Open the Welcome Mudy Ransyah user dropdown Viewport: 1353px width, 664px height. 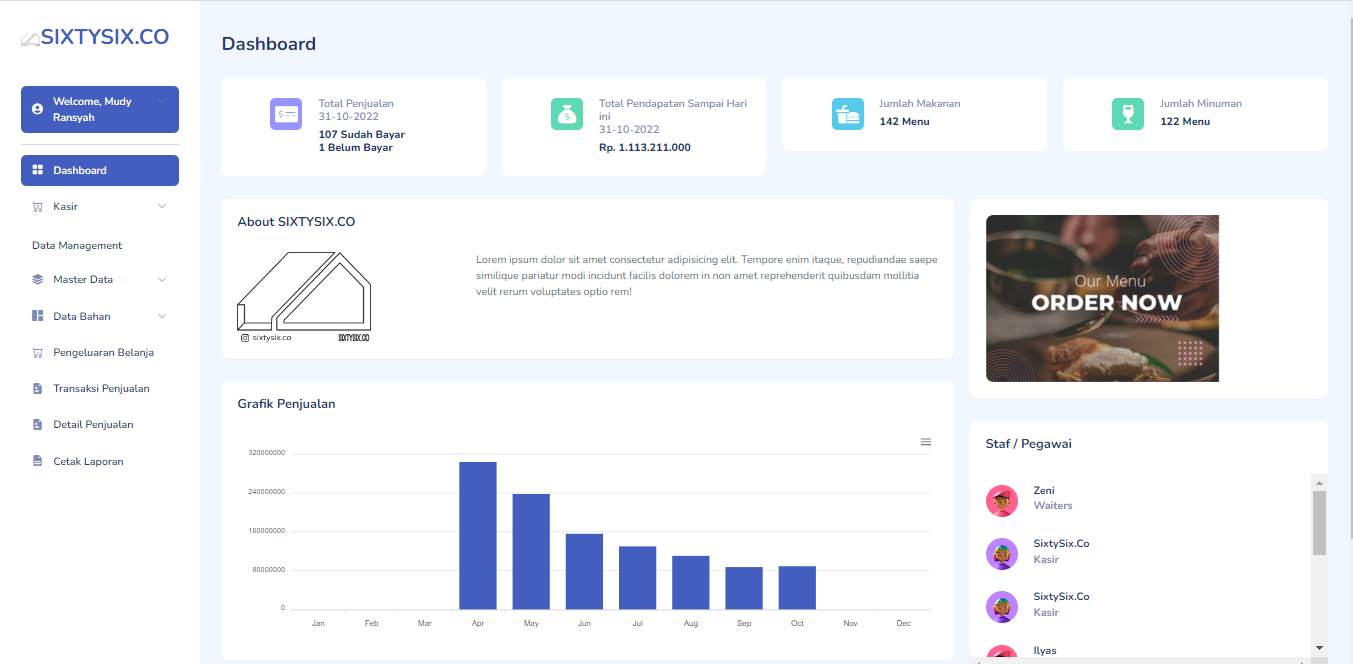(100, 109)
